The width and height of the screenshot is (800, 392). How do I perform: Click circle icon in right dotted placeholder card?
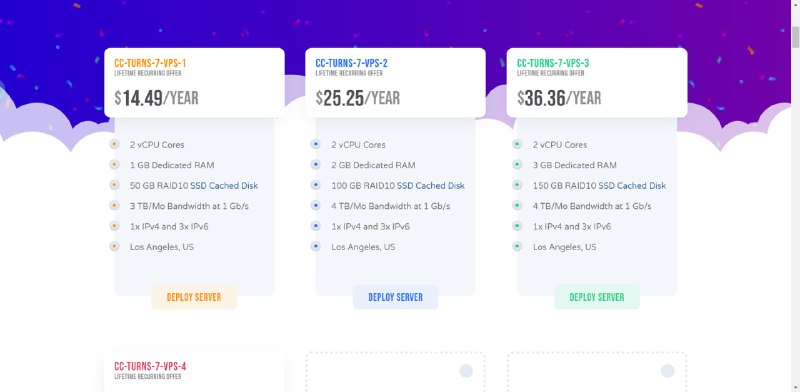coord(667,371)
